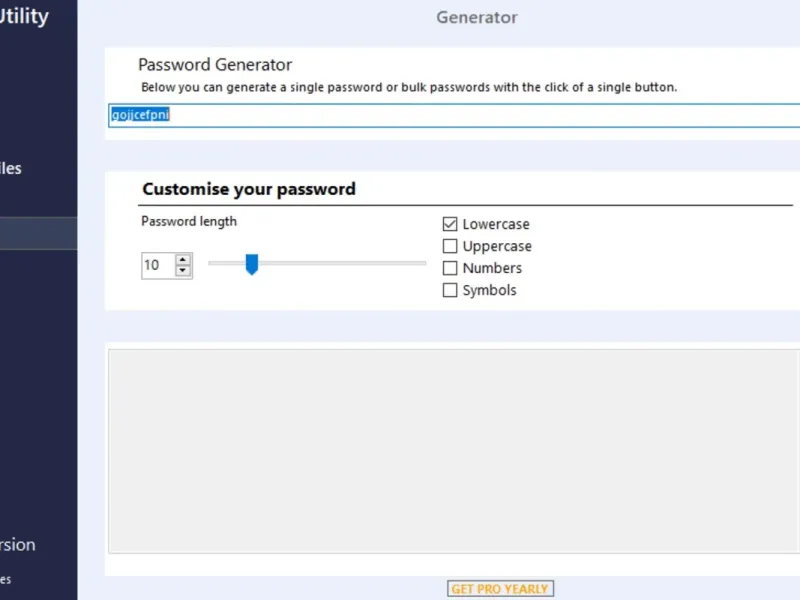Click the password length number box
Viewport: 800px width, 600px height.
click(157, 266)
